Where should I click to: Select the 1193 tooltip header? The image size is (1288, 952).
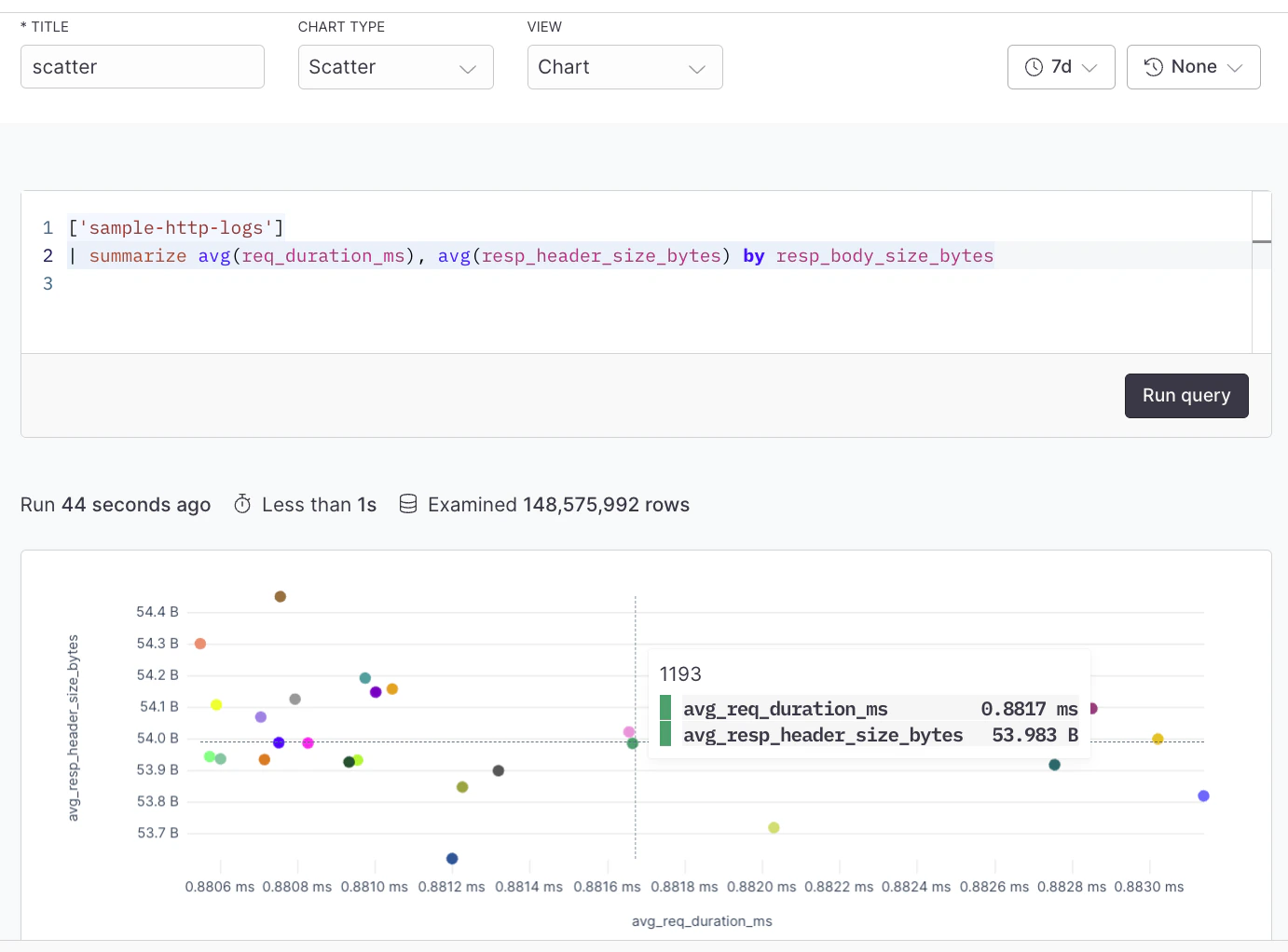point(680,673)
